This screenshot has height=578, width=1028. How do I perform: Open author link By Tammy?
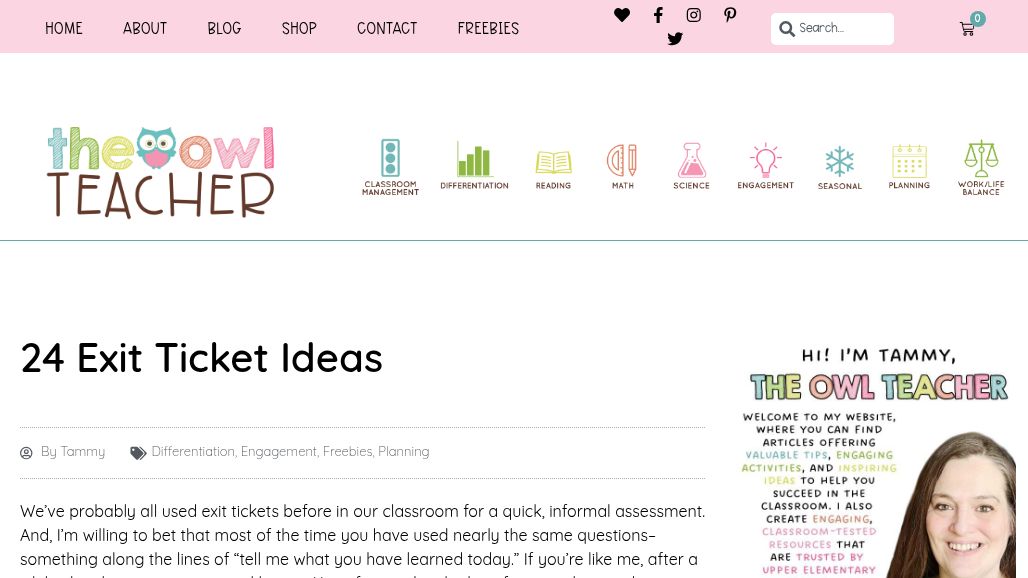point(73,452)
